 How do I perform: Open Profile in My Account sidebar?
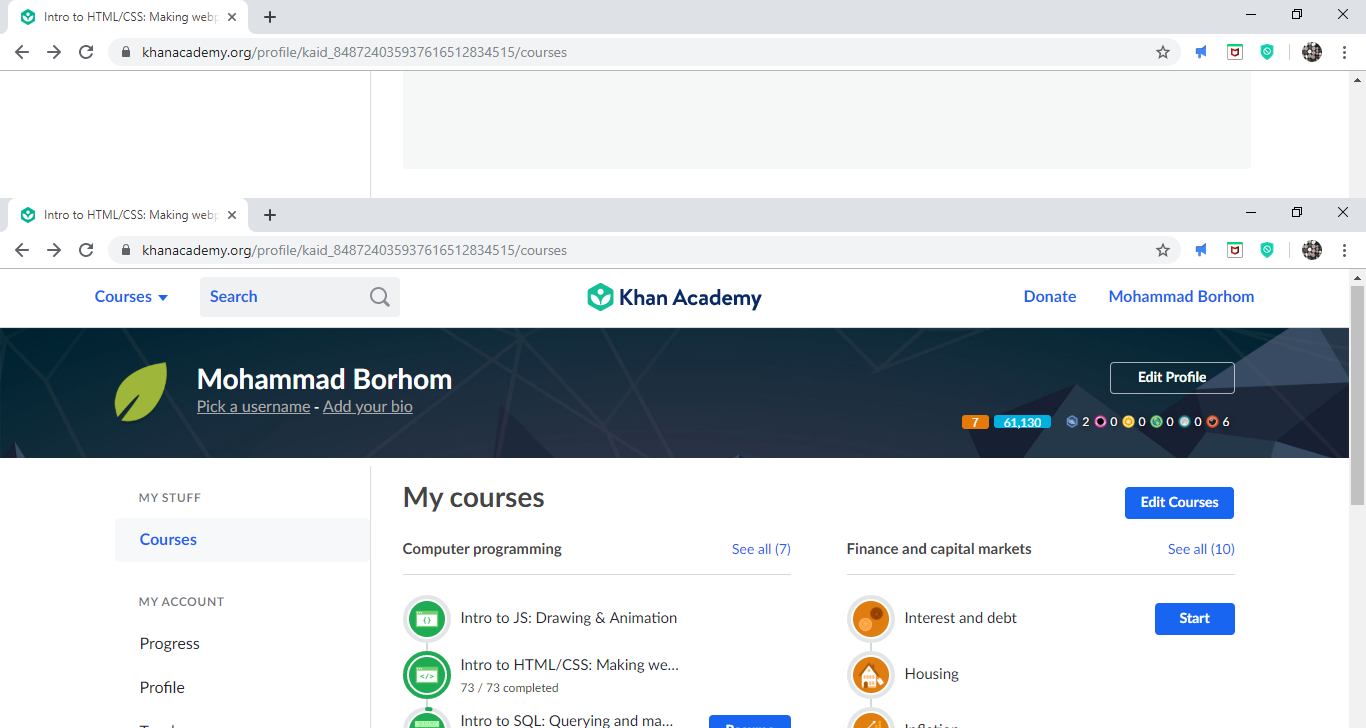coord(162,688)
